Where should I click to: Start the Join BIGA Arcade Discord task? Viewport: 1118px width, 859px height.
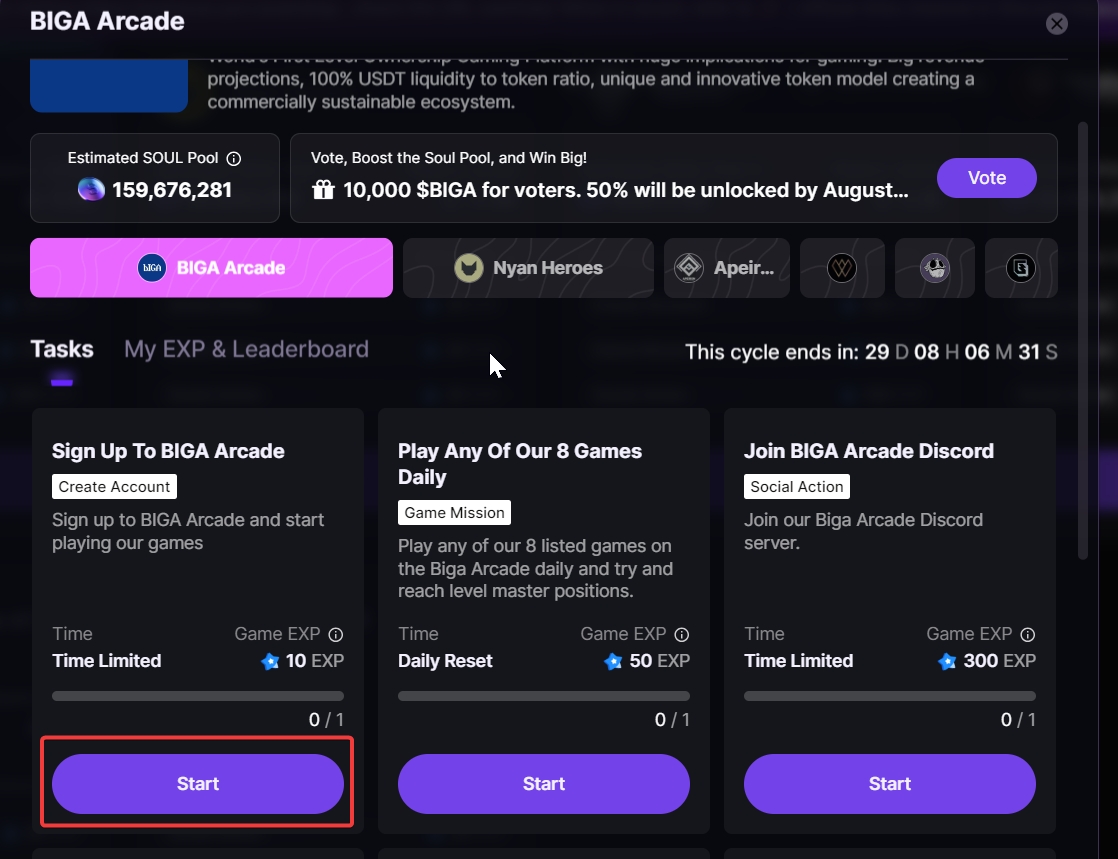(x=890, y=784)
